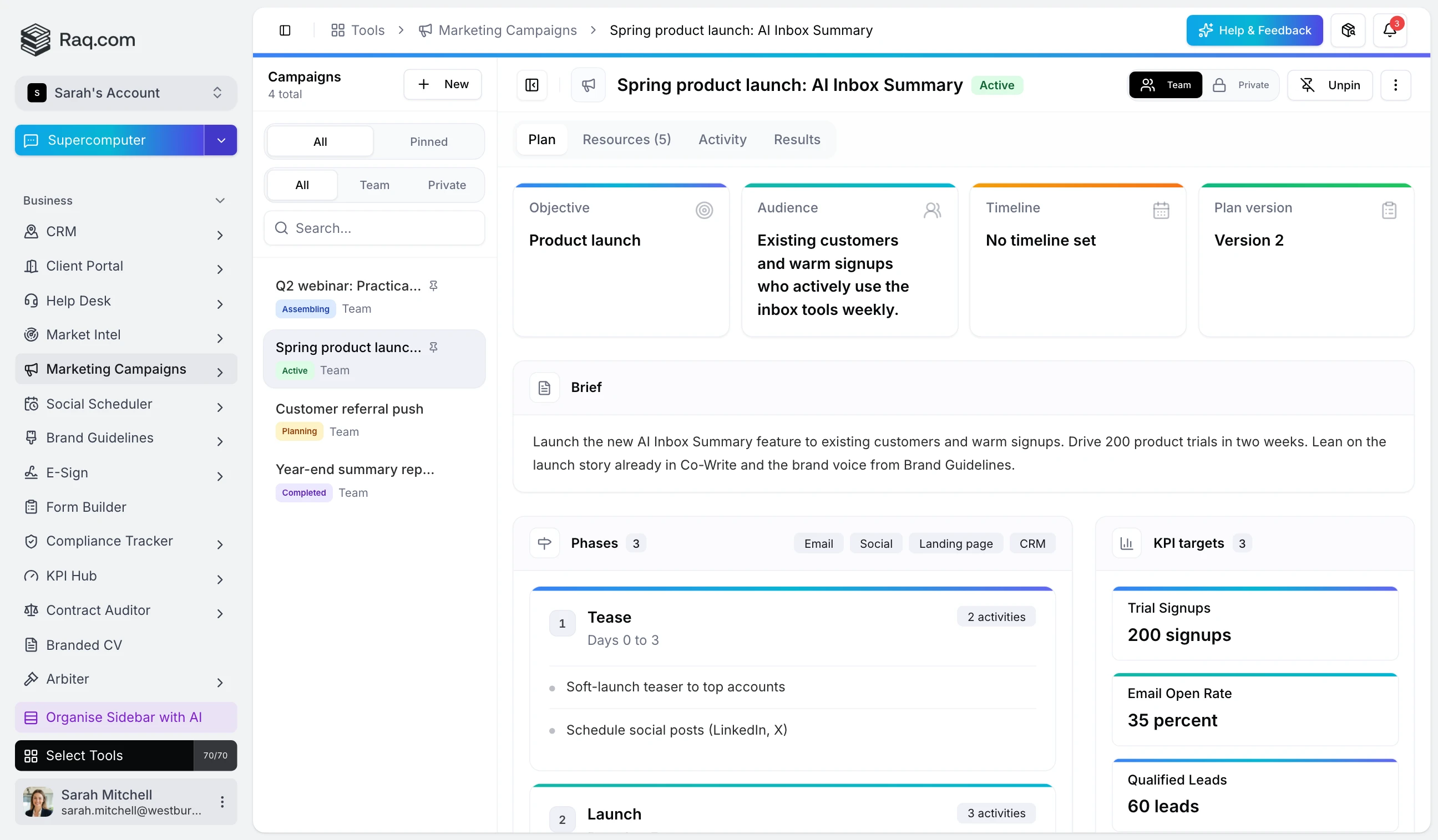The width and height of the screenshot is (1438, 840).
Task: Open the Activity tab
Action: [722, 140]
